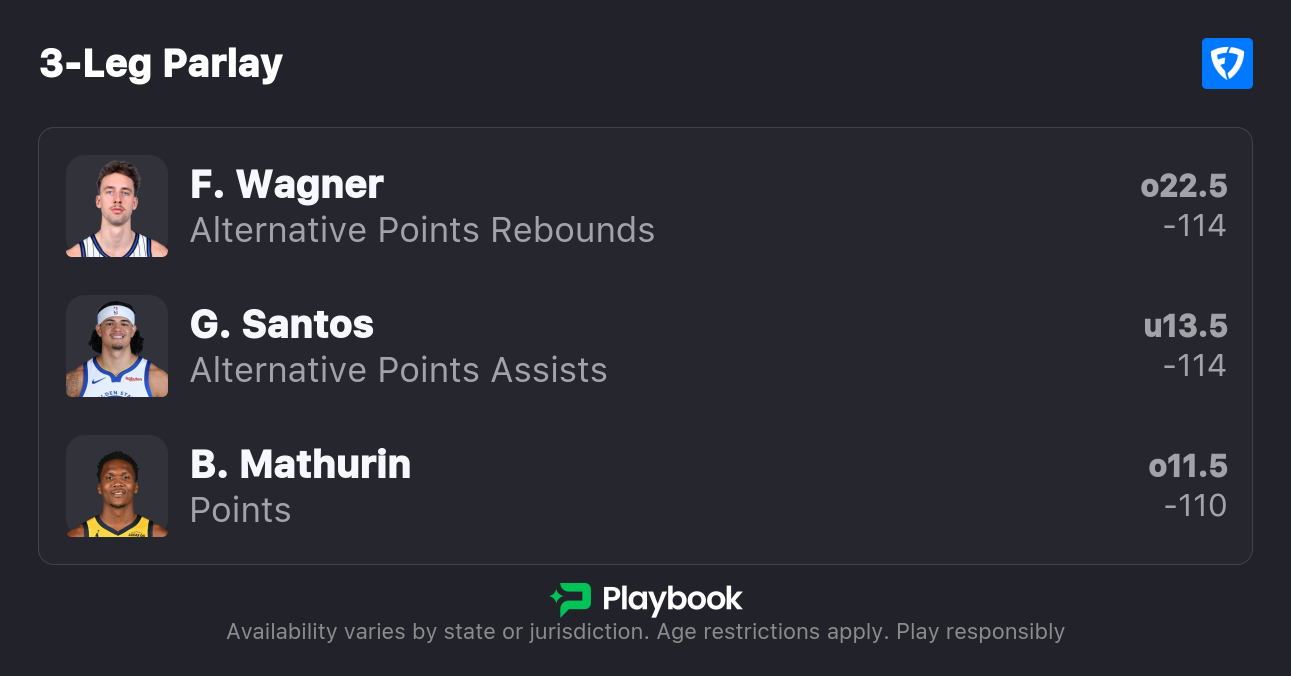Click the availability and age restrictions disclaimer
The height and width of the screenshot is (676, 1291).
pos(645,632)
